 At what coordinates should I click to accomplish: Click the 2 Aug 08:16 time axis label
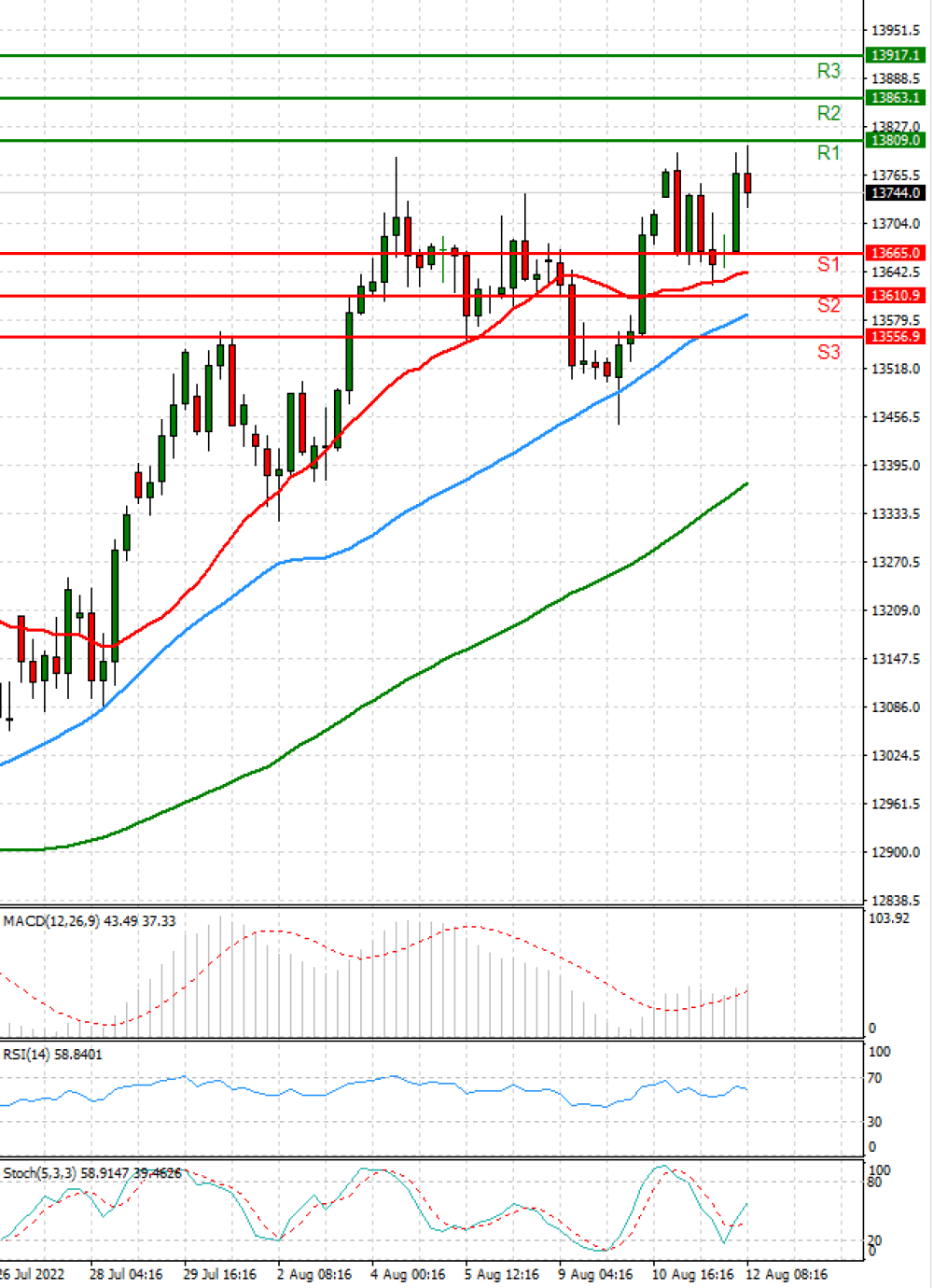pos(314,1274)
